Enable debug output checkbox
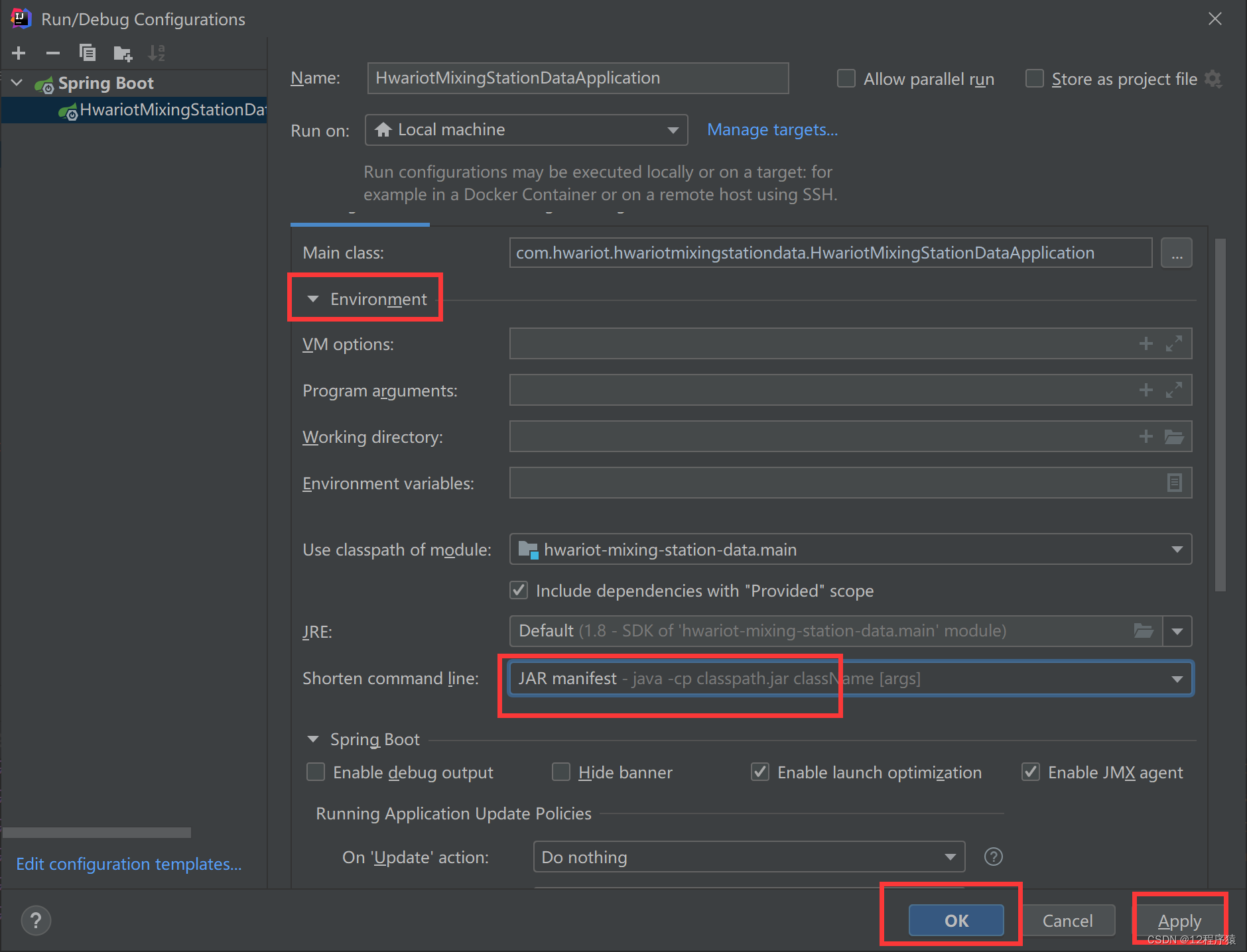Viewport: 1247px width, 952px height. 316,772
